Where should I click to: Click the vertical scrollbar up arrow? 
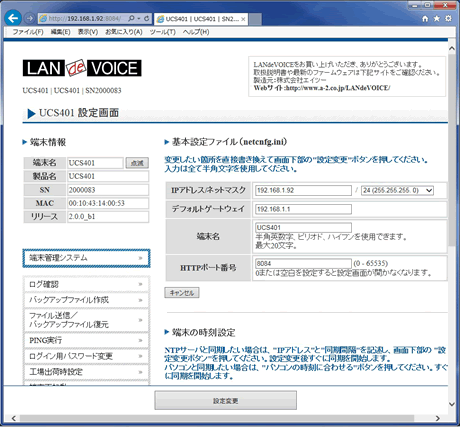coord(452,48)
